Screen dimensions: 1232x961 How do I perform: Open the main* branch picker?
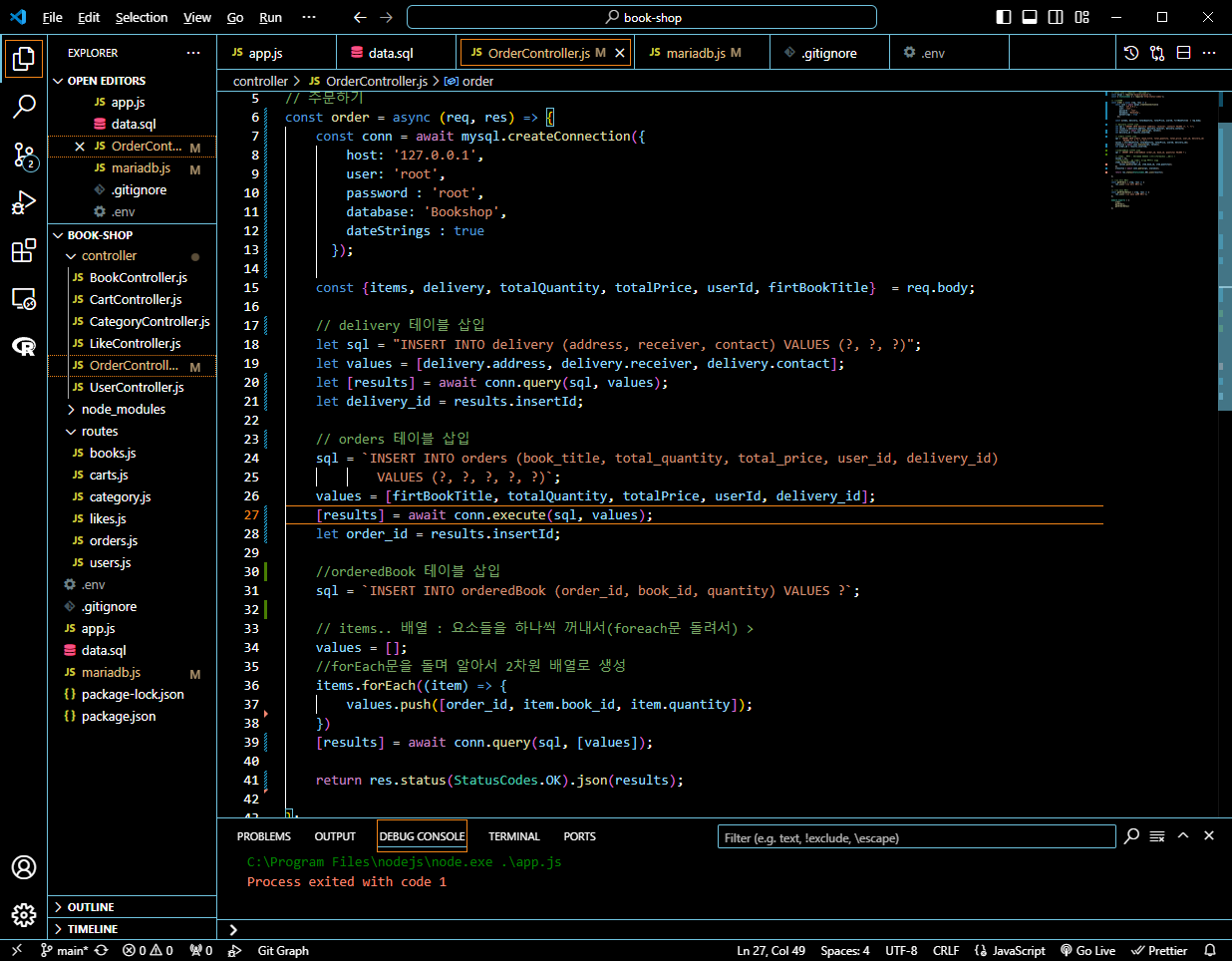click(x=64, y=951)
